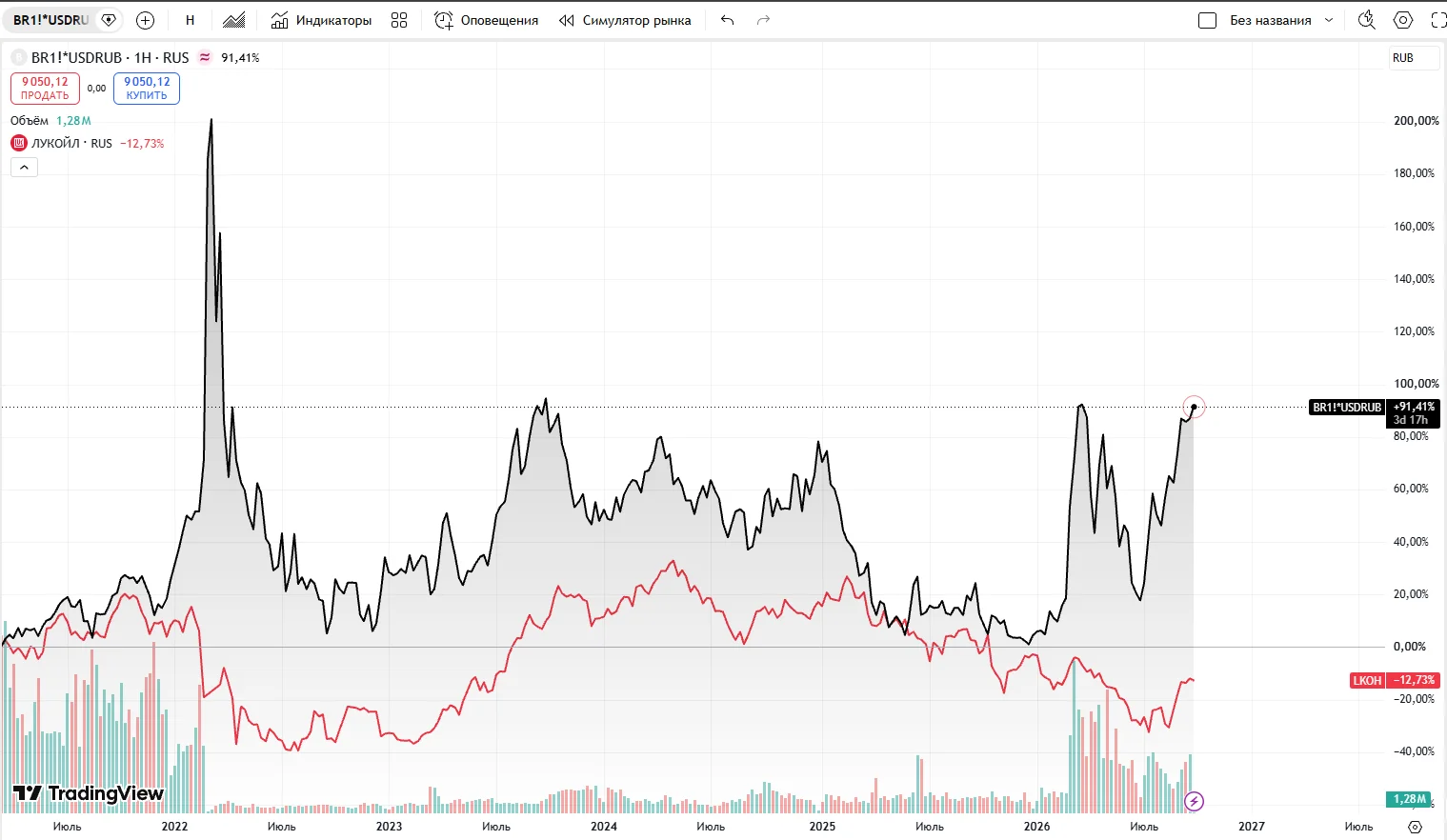The width and height of the screenshot is (1447, 840).
Task: Open the RUB currency selector
Action: (x=1403, y=58)
